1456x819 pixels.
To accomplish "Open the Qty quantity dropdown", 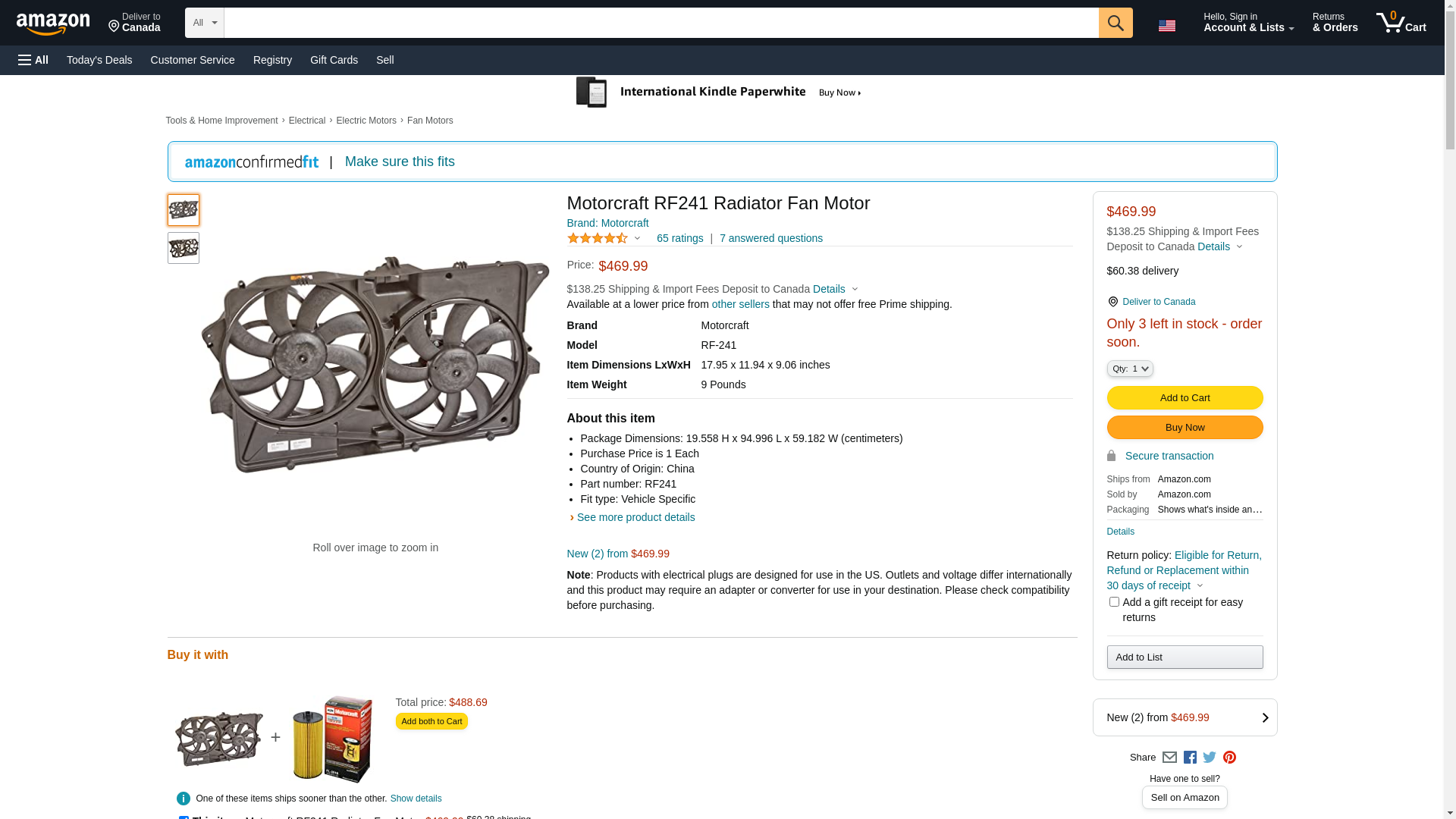I will 1130,369.
